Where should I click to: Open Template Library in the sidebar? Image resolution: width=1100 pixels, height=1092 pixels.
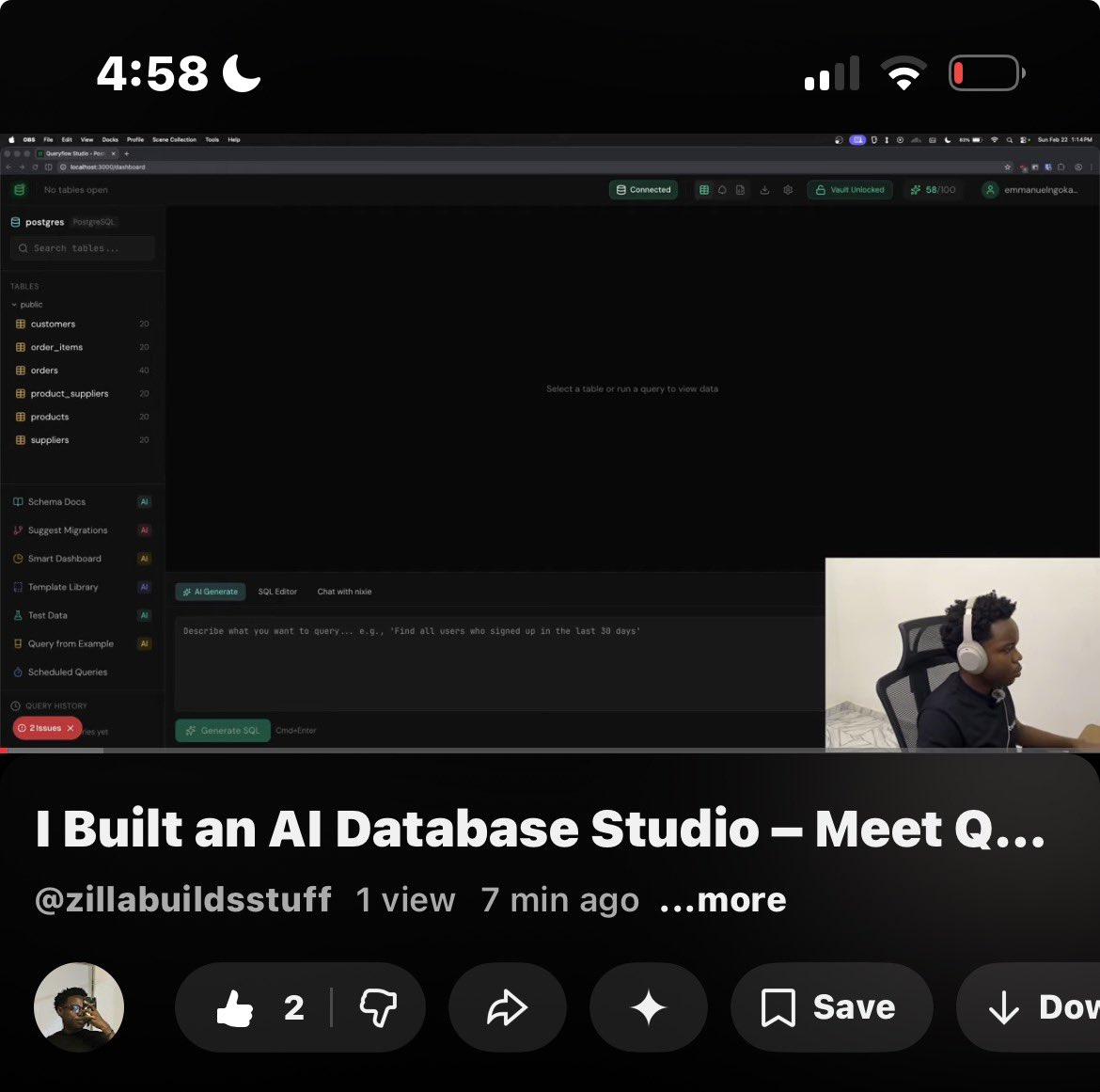click(x=83, y=587)
